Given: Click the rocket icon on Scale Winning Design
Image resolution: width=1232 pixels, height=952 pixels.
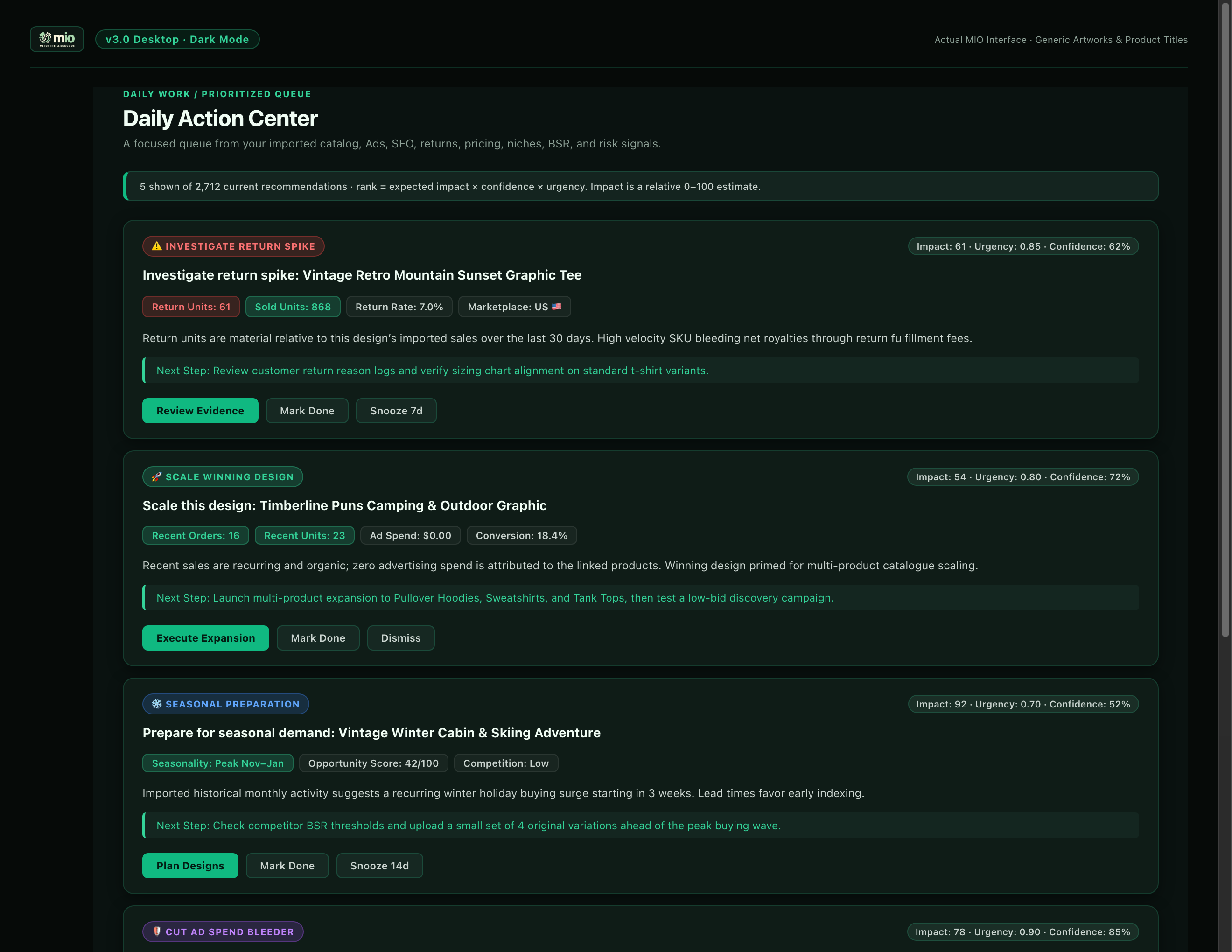Looking at the screenshot, I should tap(157, 476).
